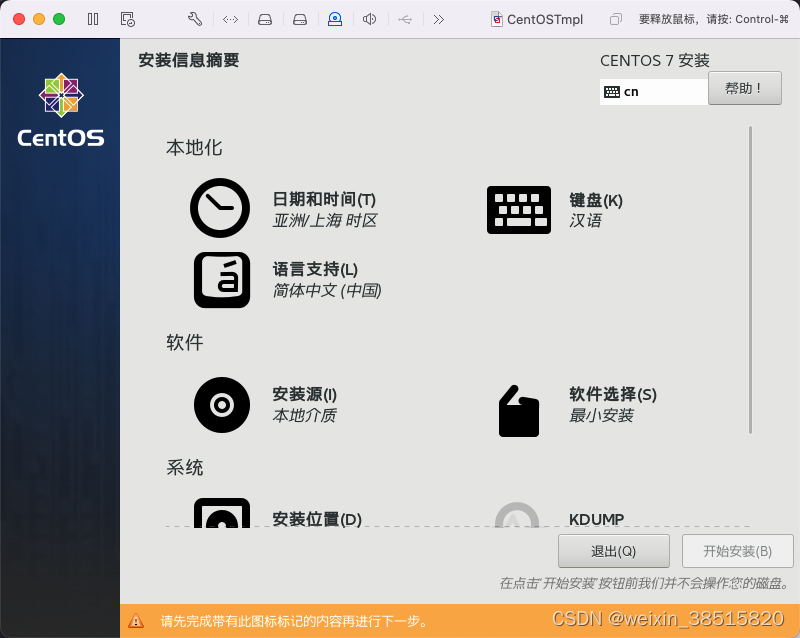Click the 安装信息摘要 heading
This screenshot has width=800, height=638.
pyautogui.click(x=189, y=60)
